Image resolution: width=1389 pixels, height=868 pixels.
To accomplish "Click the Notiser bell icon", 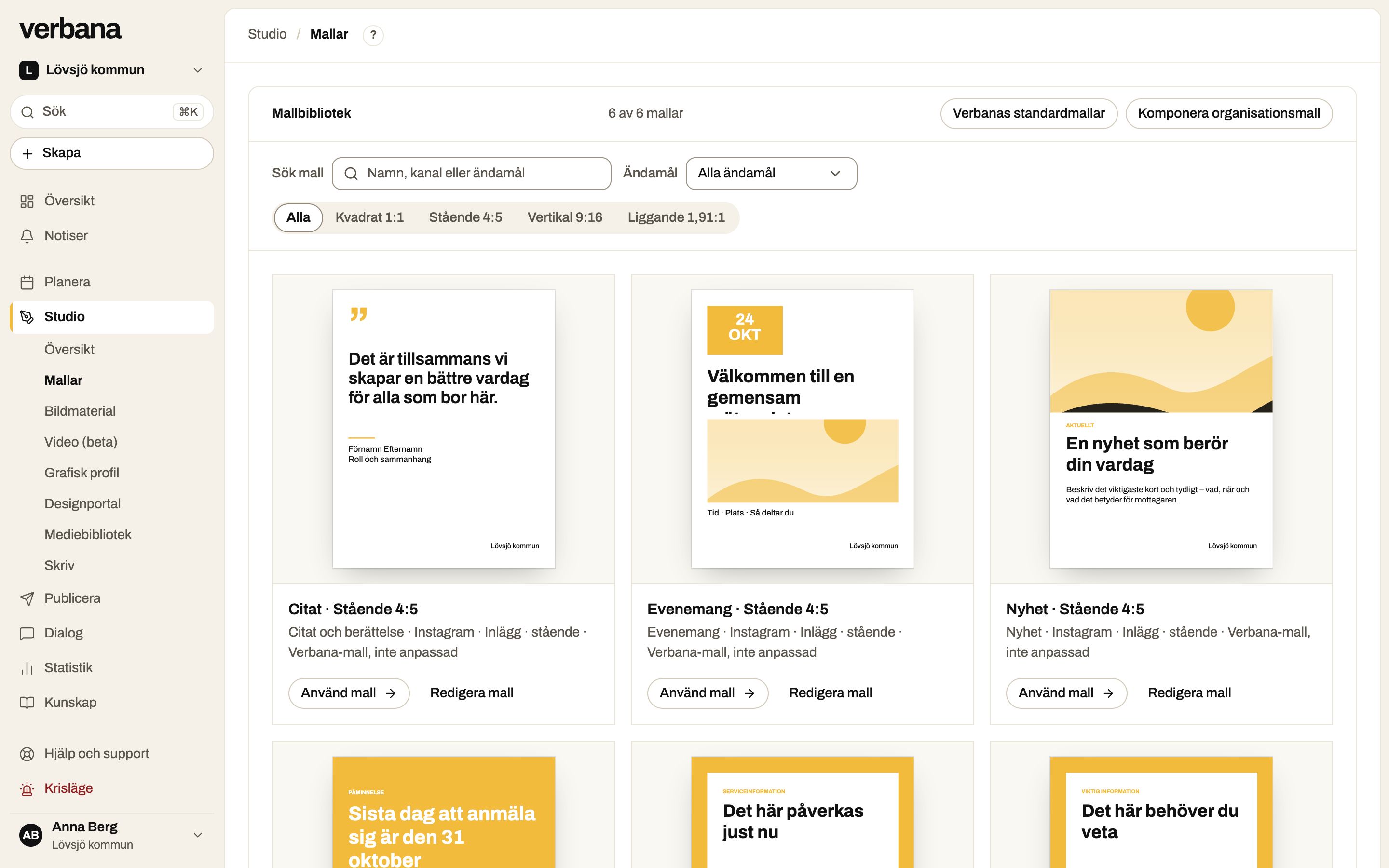I will 27,236.
